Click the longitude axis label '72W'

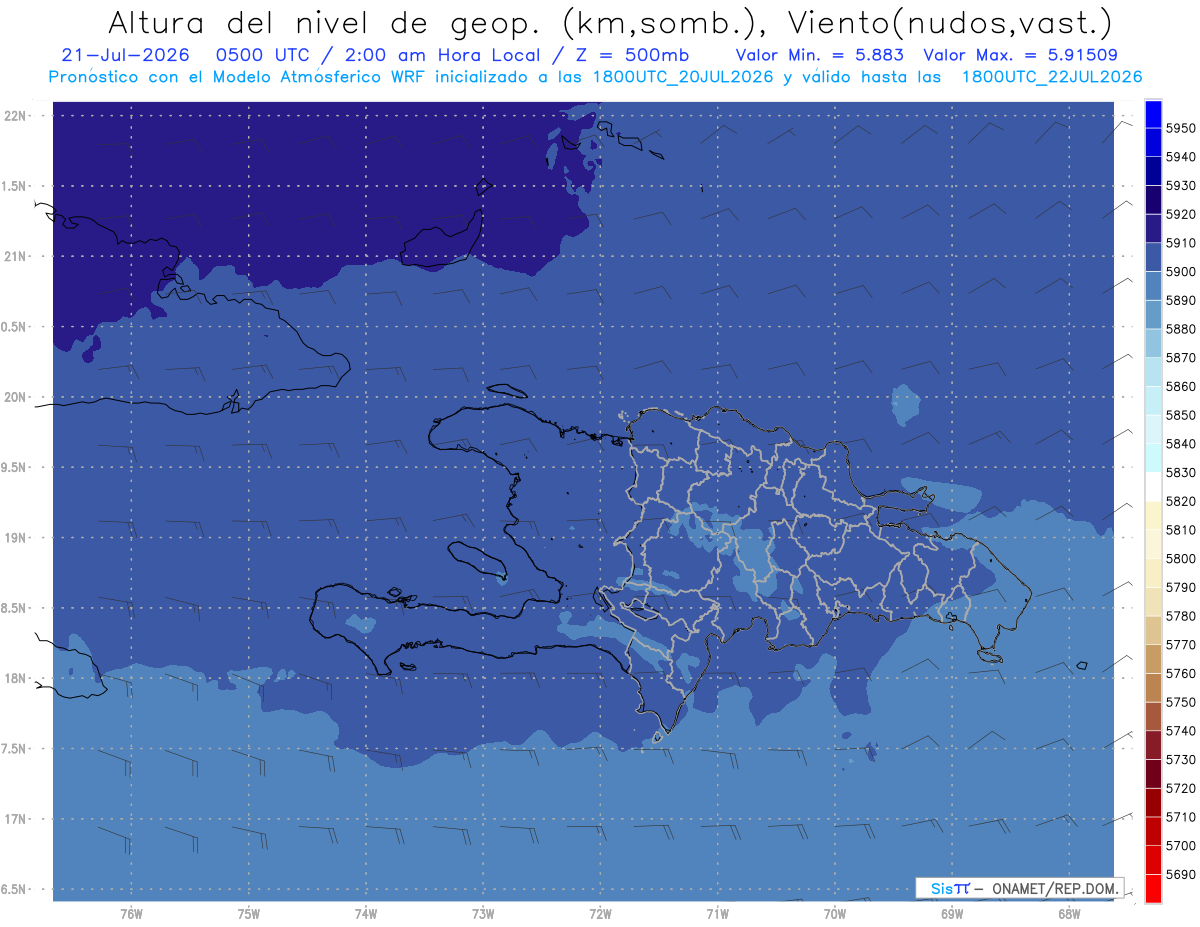tap(600, 914)
